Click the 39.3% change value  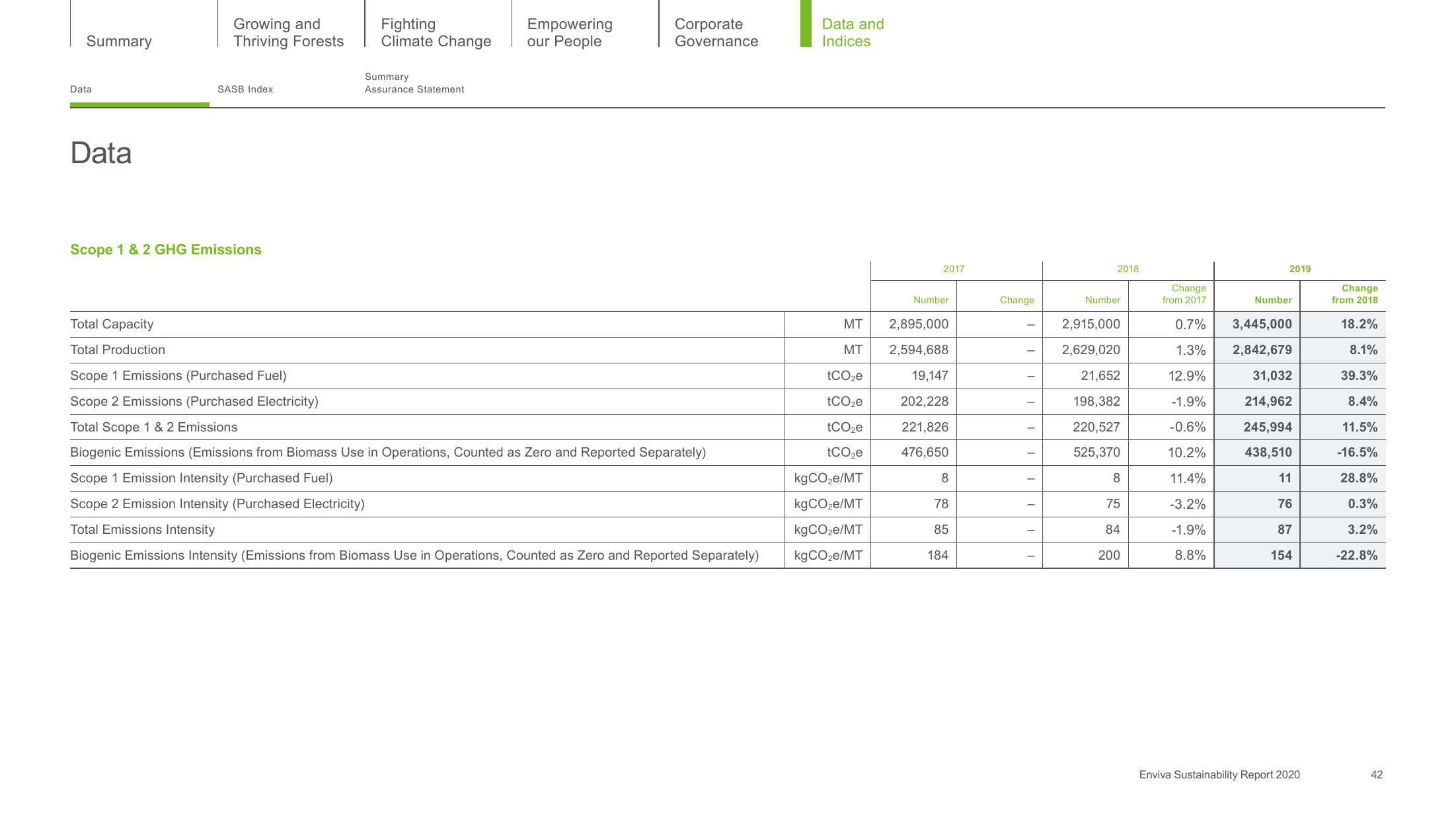tap(1359, 376)
